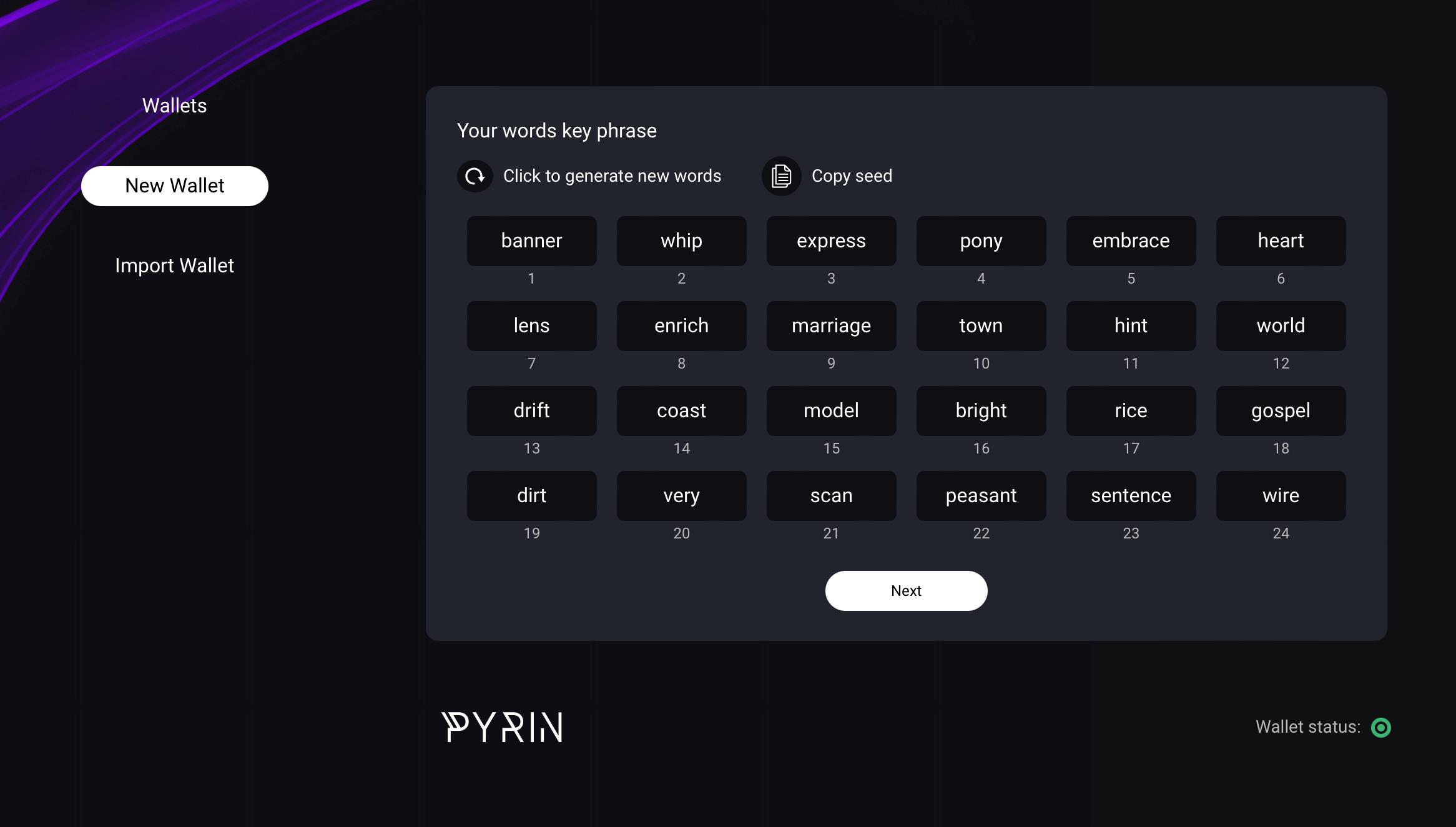This screenshot has height=827, width=1456.
Task: Click the New Wallet button
Action: point(174,185)
